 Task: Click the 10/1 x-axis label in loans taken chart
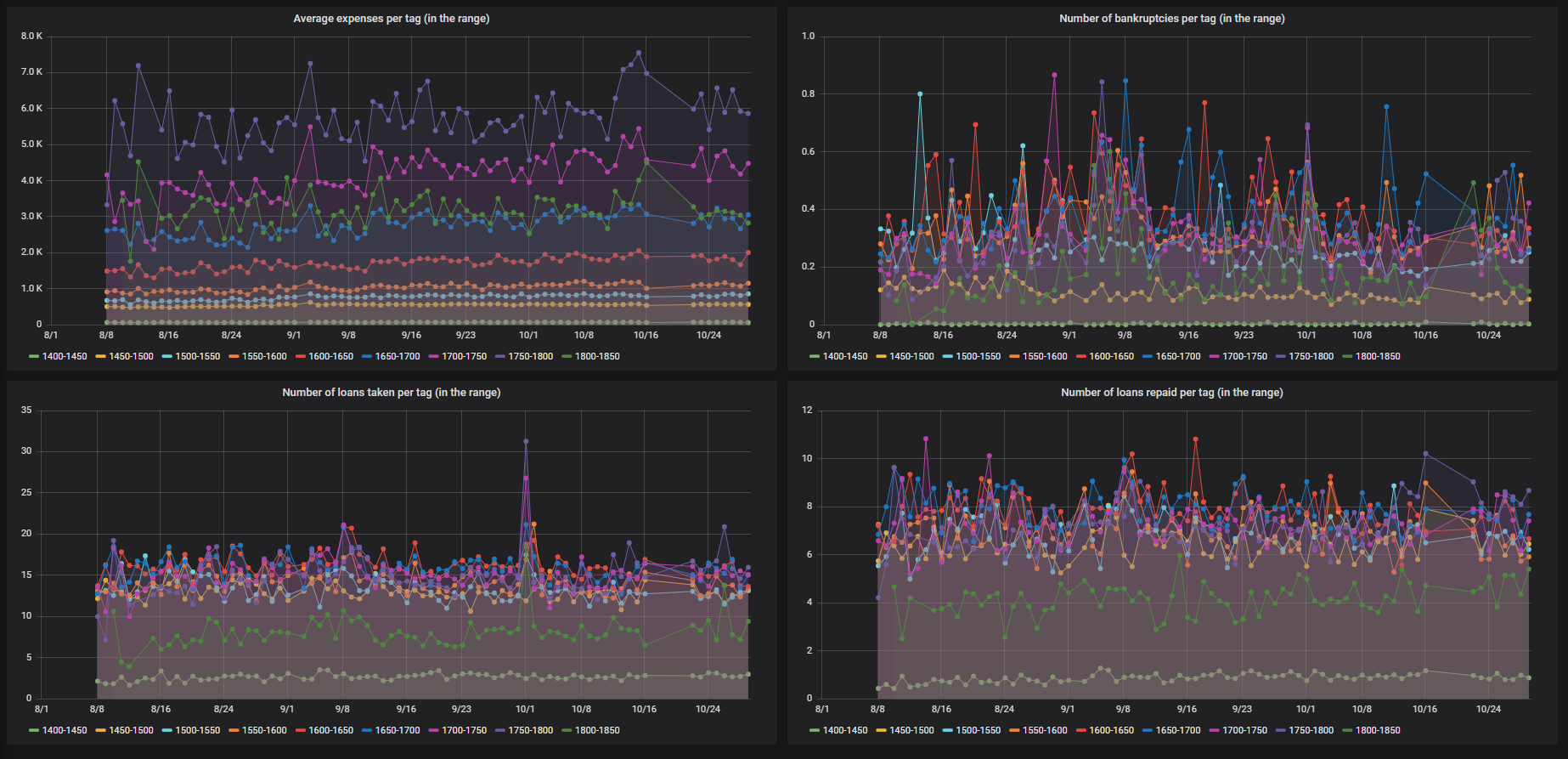tap(526, 709)
